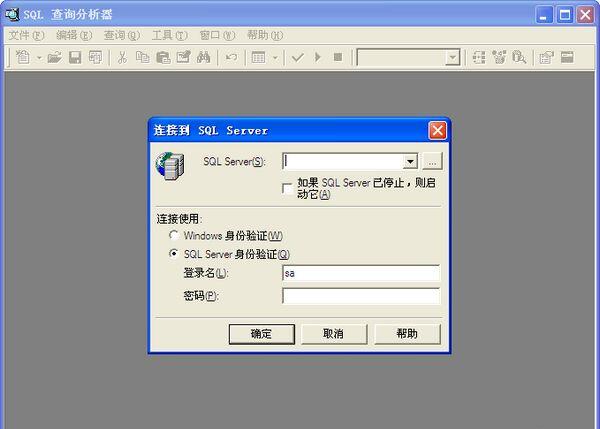Click the Cut scissors icon
This screenshot has width=600, height=429.
122,58
